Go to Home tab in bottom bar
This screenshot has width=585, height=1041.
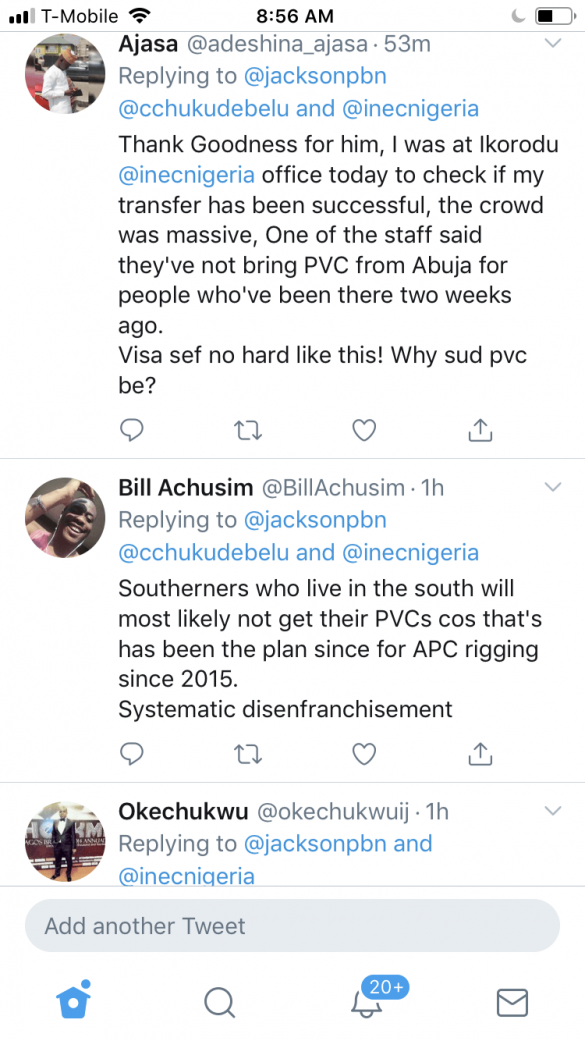[x=73, y=999]
